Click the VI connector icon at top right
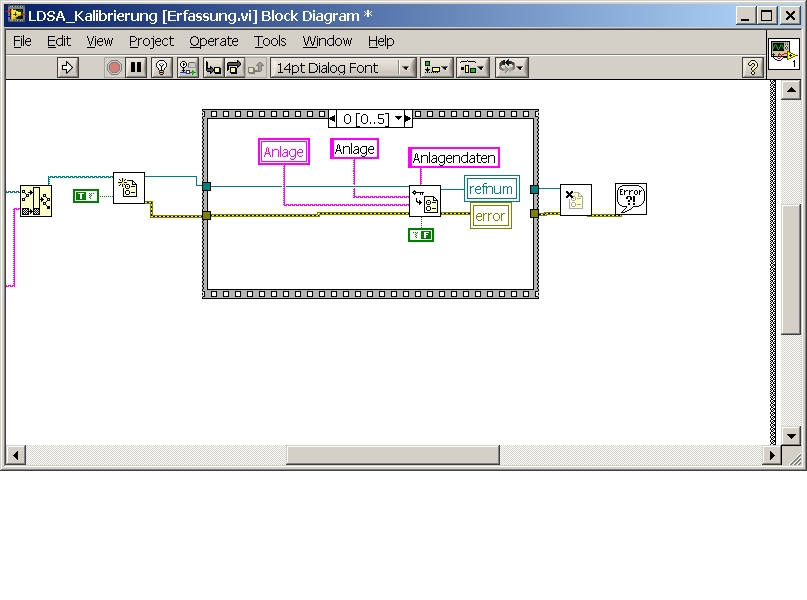 point(783,54)
